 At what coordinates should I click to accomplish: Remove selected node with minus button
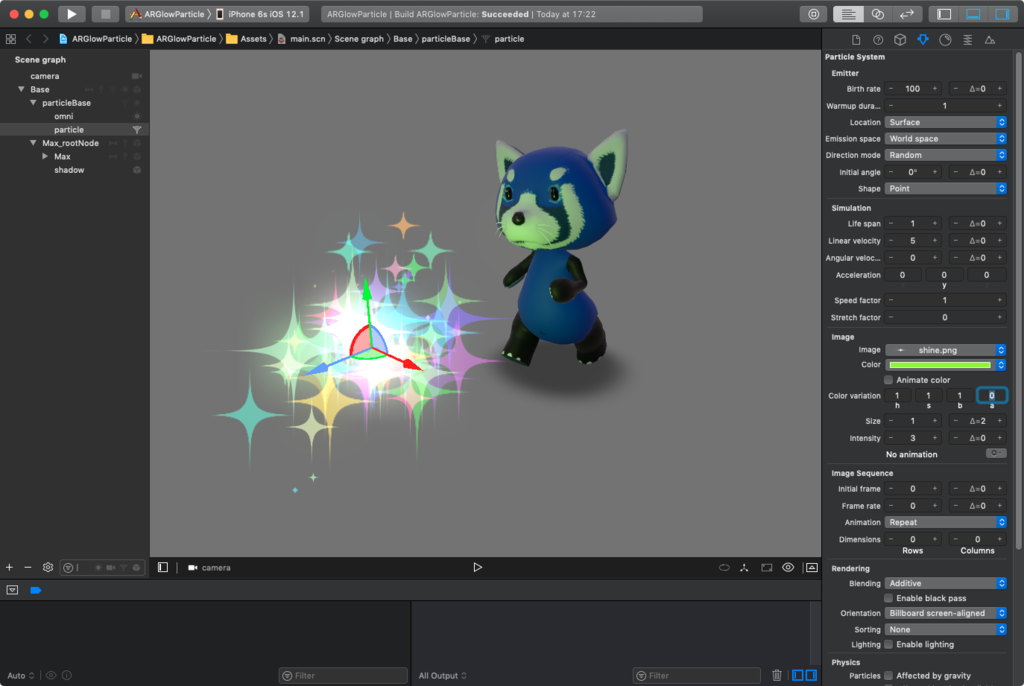pyautogui.click(x=27, y=568)
